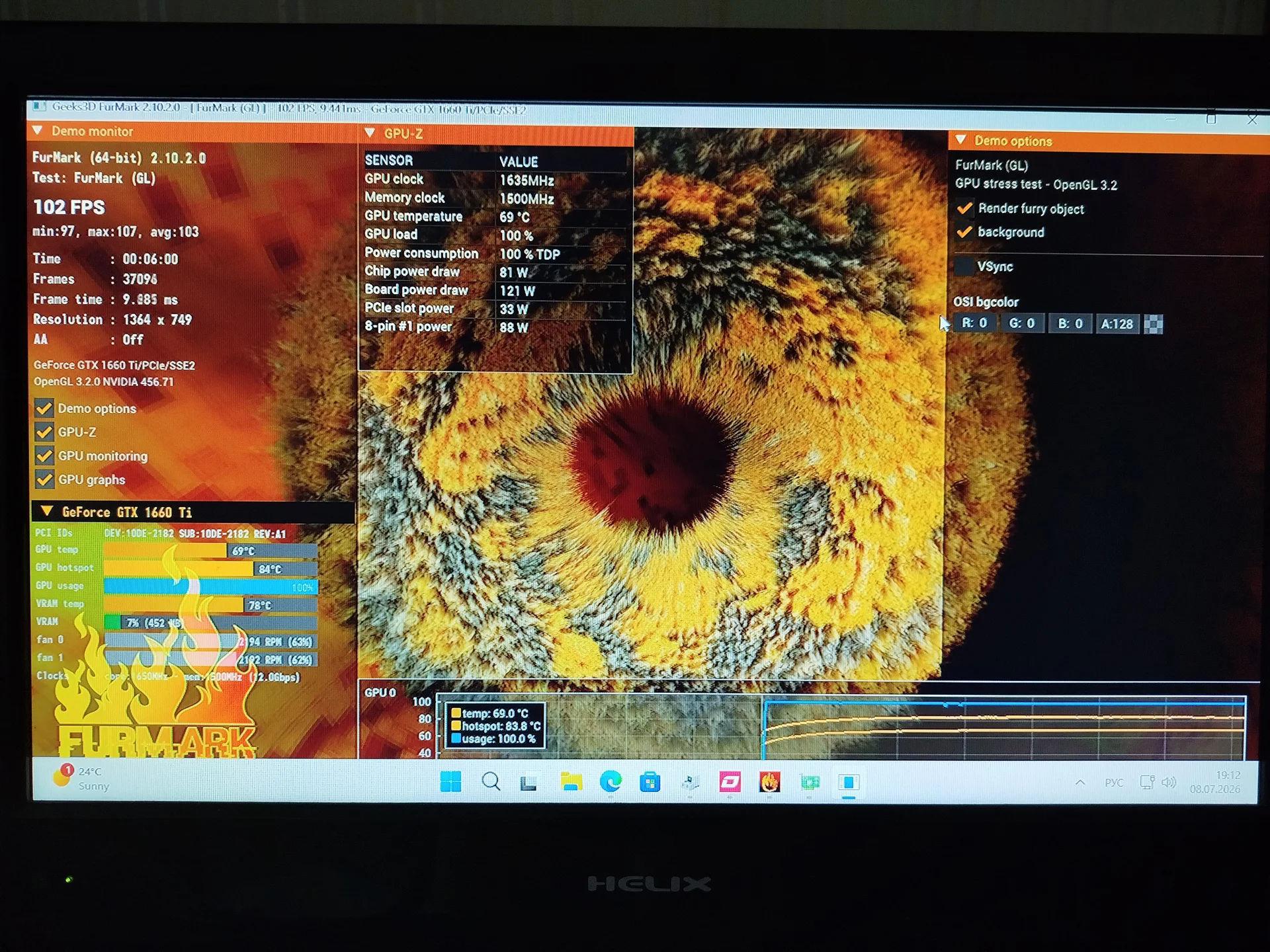Click the PCIe slot power 33 W value
The width and height of the screenshot is (1270, 952).
(514, 309)
